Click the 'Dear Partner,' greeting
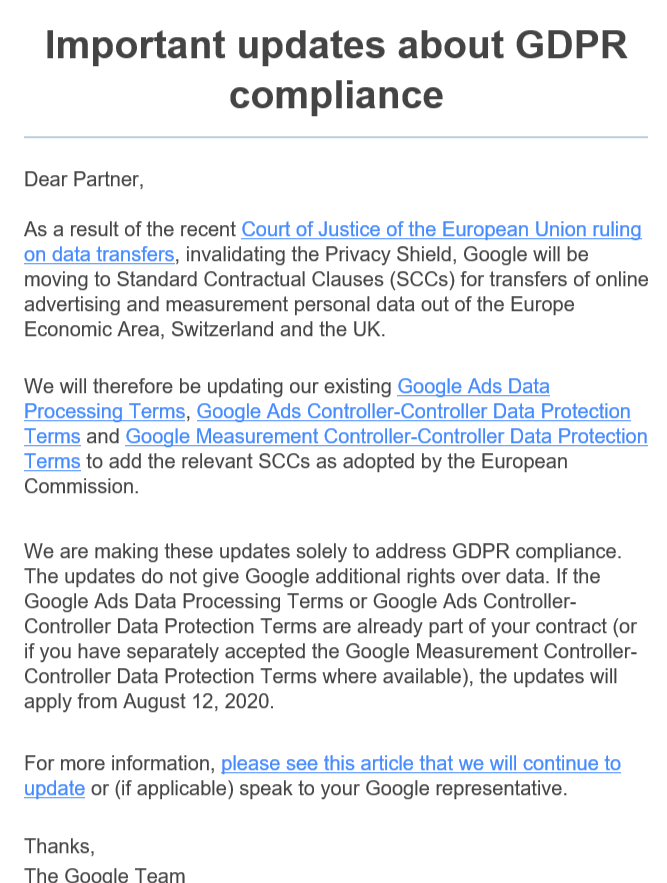 (x=84, y=179)
